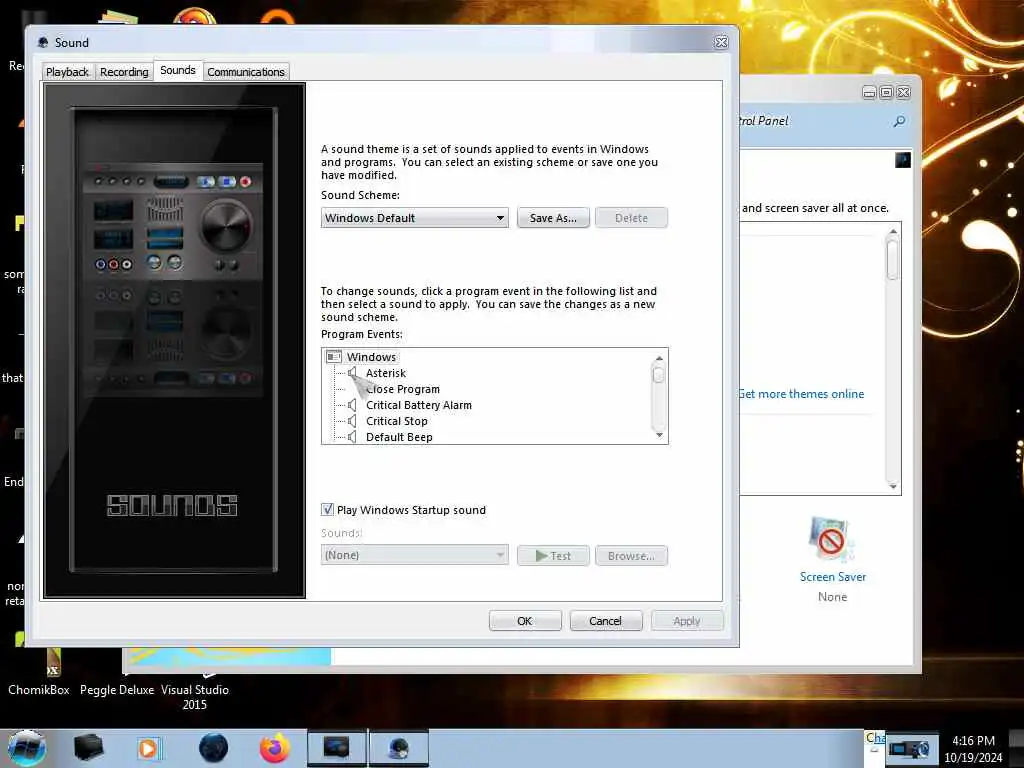
Task: Click the small dark icon below Control Panel search
Action: (x=903, y=160)
